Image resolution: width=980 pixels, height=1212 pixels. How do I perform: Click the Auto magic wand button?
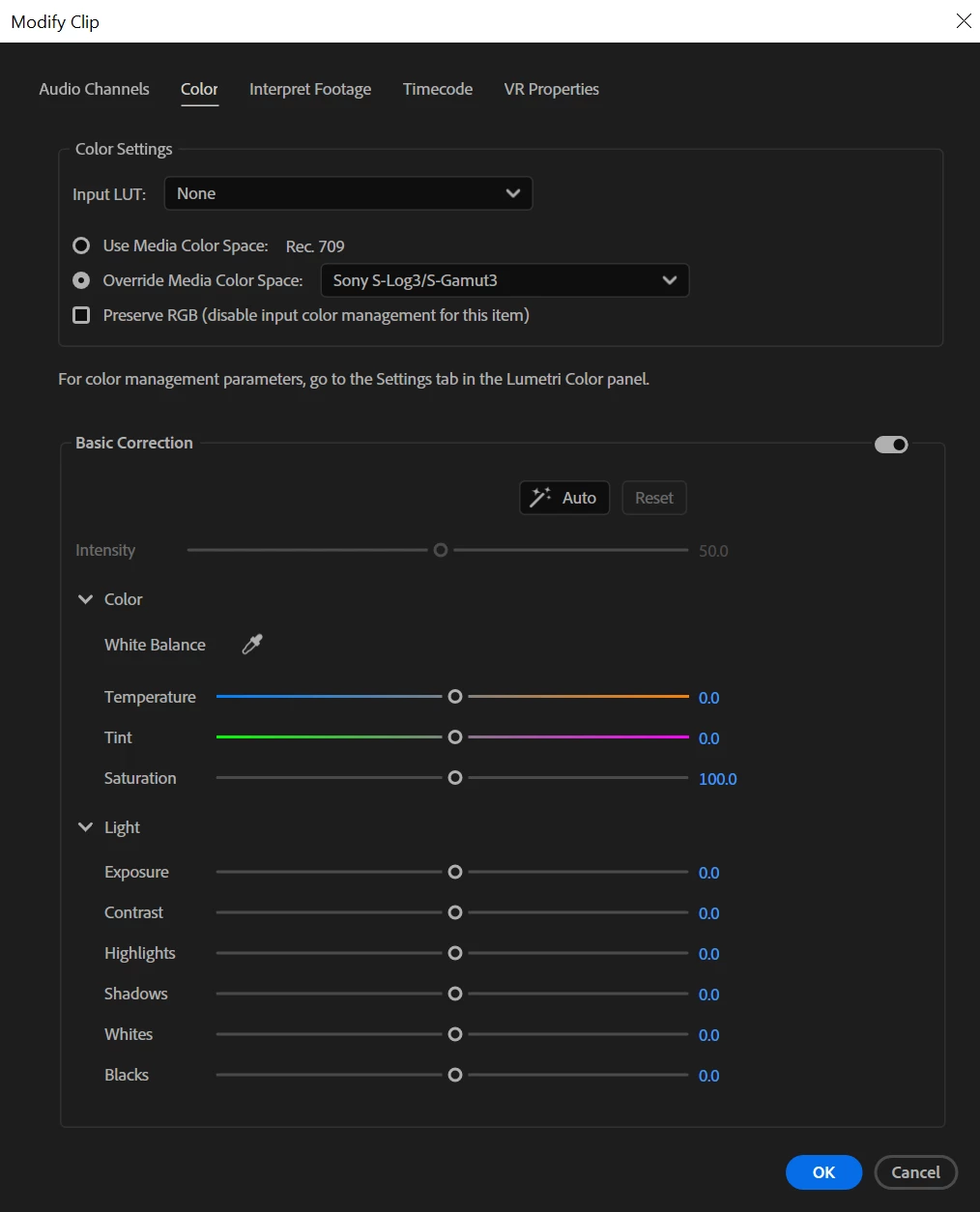tap(564, 498)
